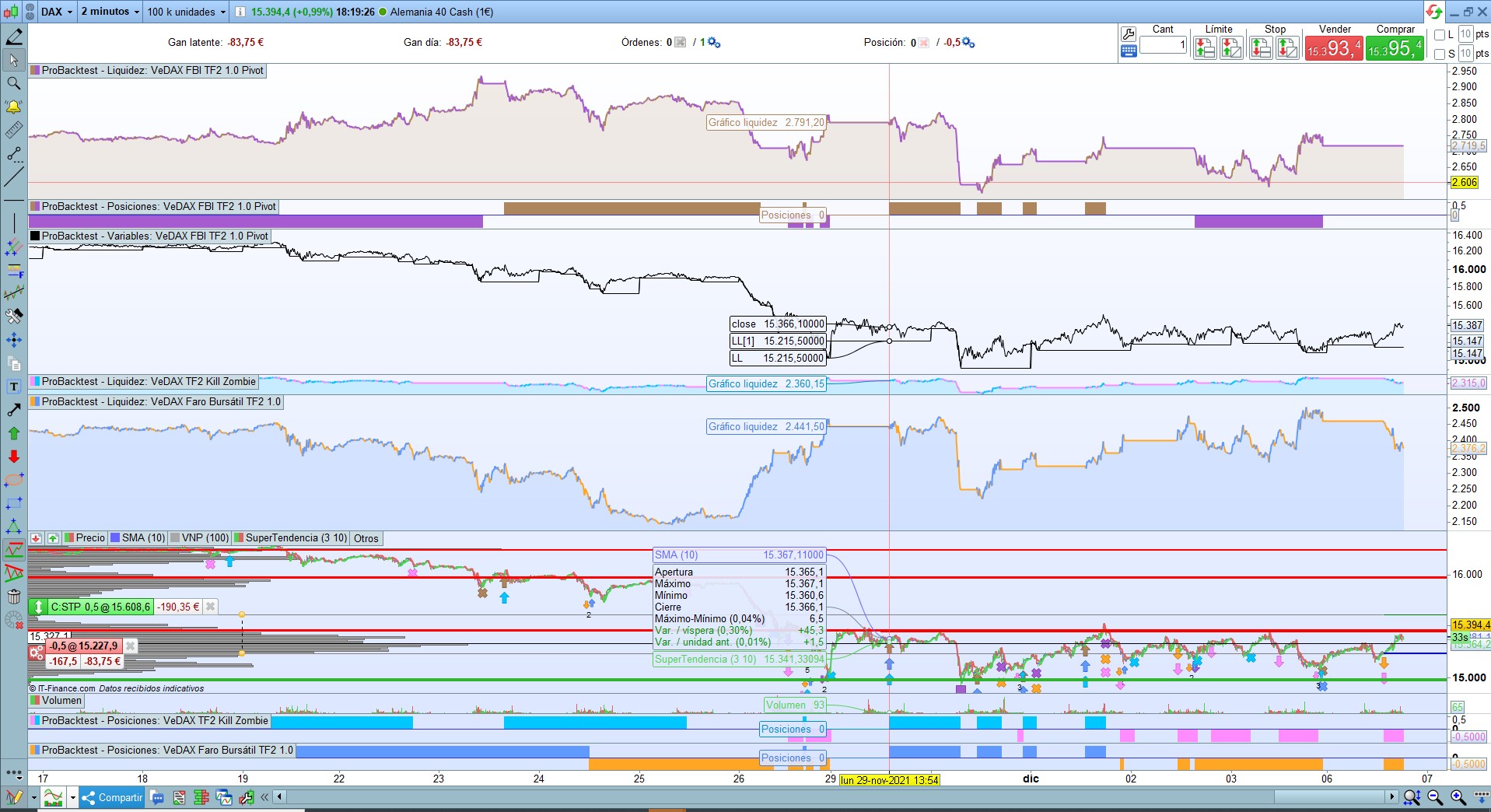Click the Cant quantity input field
Screen dimensions: 1491x812
pyautogui.click(x=1164, y=45)
